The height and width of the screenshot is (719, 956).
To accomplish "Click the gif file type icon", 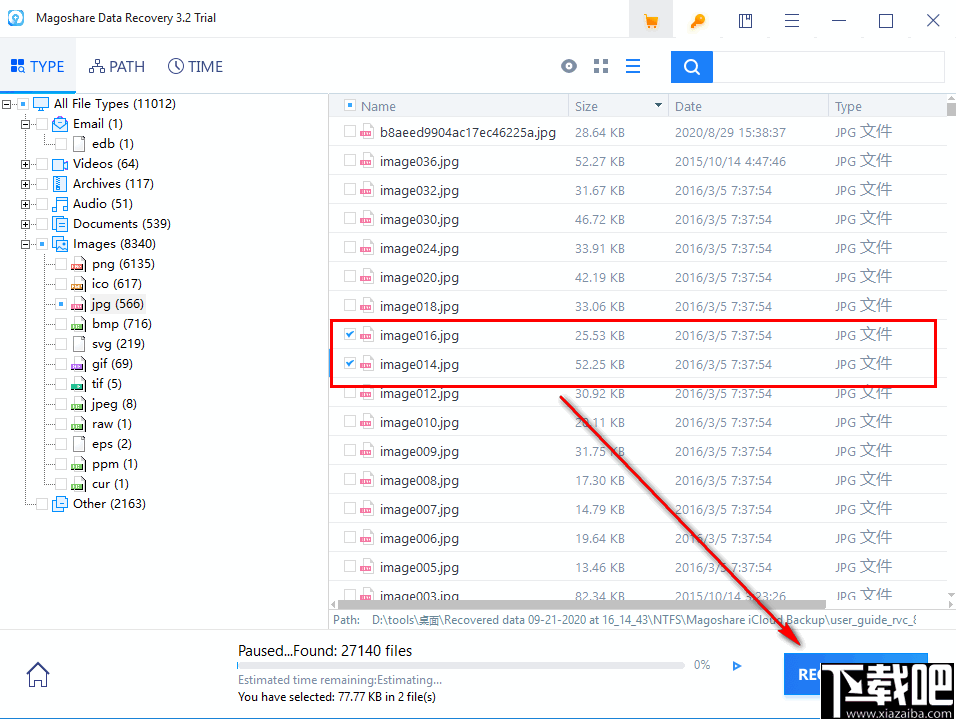I will pos(78,364).
